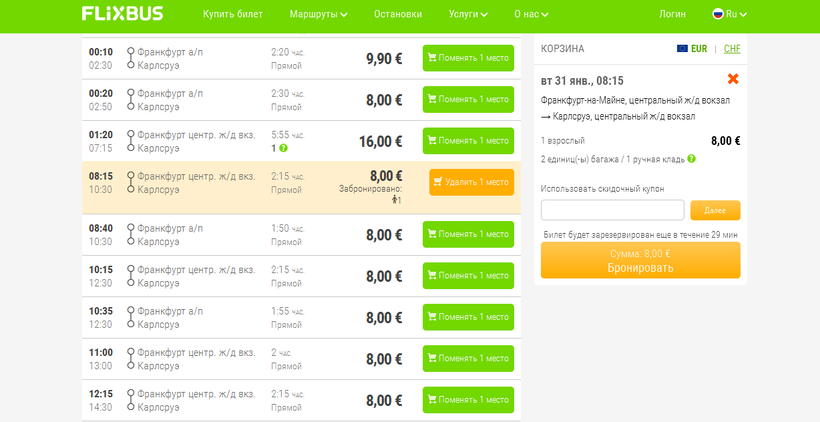820x422 pixels.
Task: Click the orange Бронировать button
Action: pyautogui.click(x=640, y=261)
